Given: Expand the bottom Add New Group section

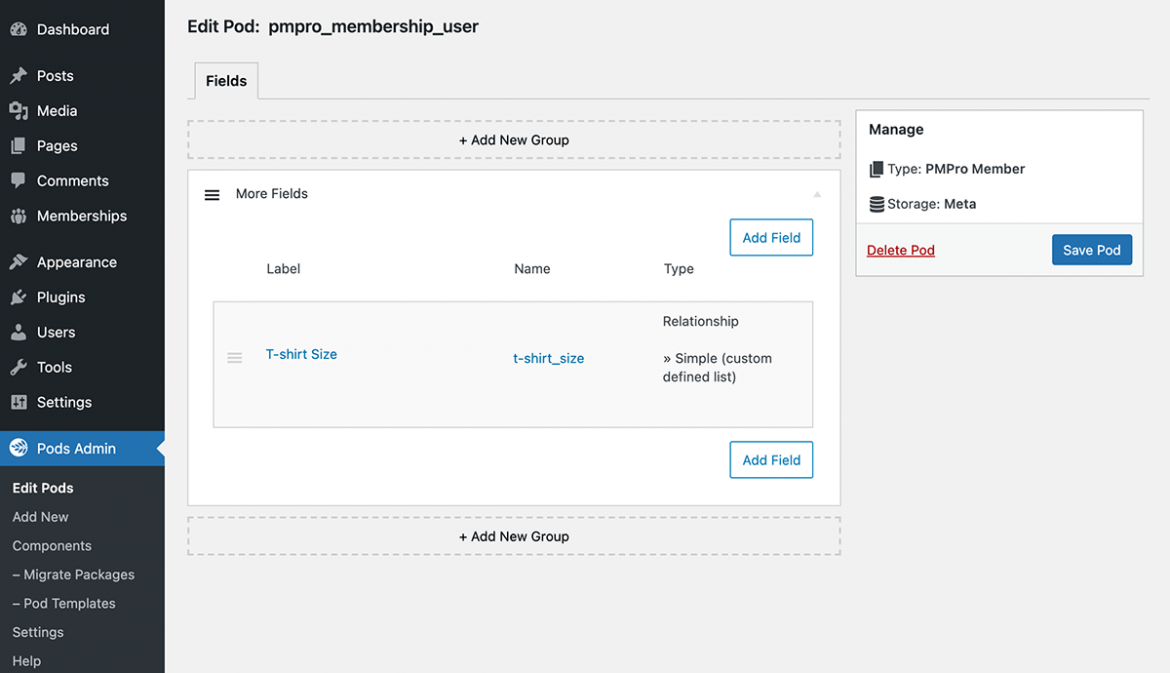Looking at the screenshot, I should point(514,536).
